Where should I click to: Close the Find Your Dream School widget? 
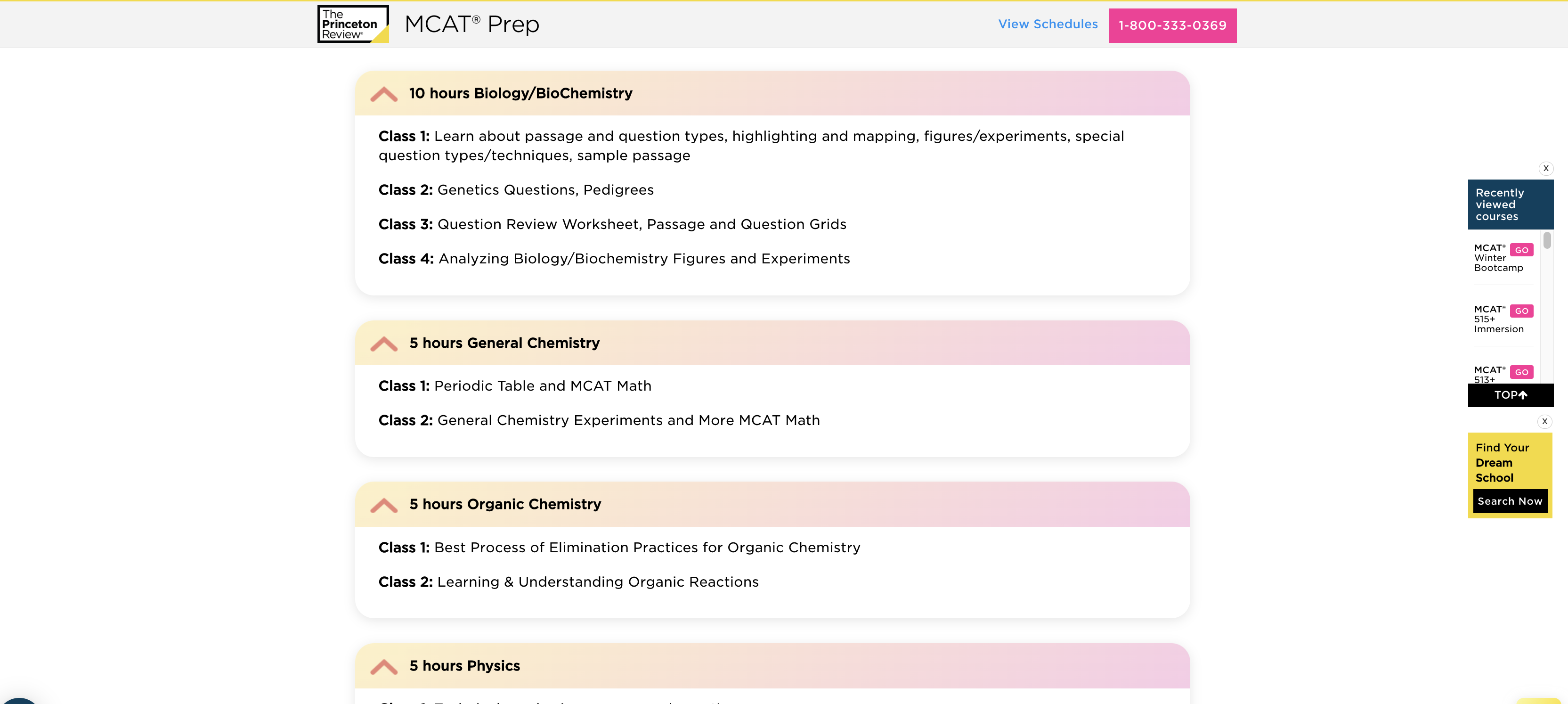point(1544,421)
